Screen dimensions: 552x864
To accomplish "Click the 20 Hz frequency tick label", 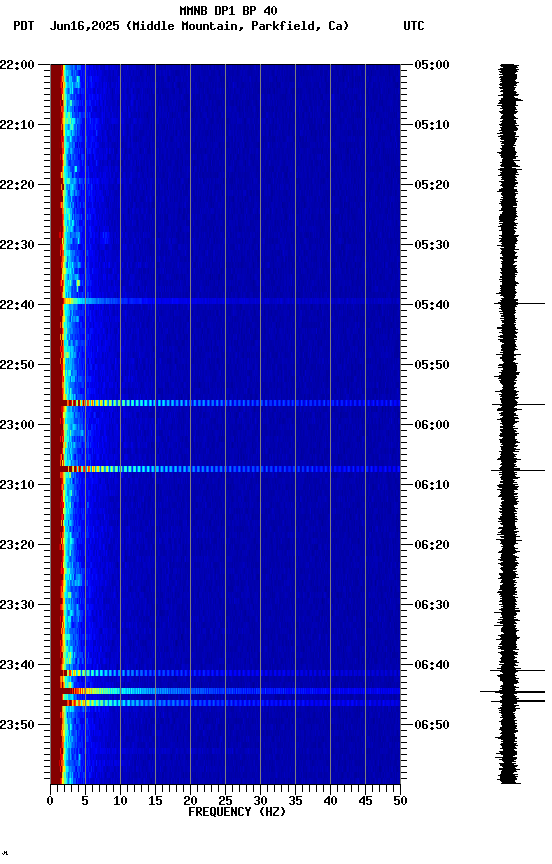I will tap(190, 801).
